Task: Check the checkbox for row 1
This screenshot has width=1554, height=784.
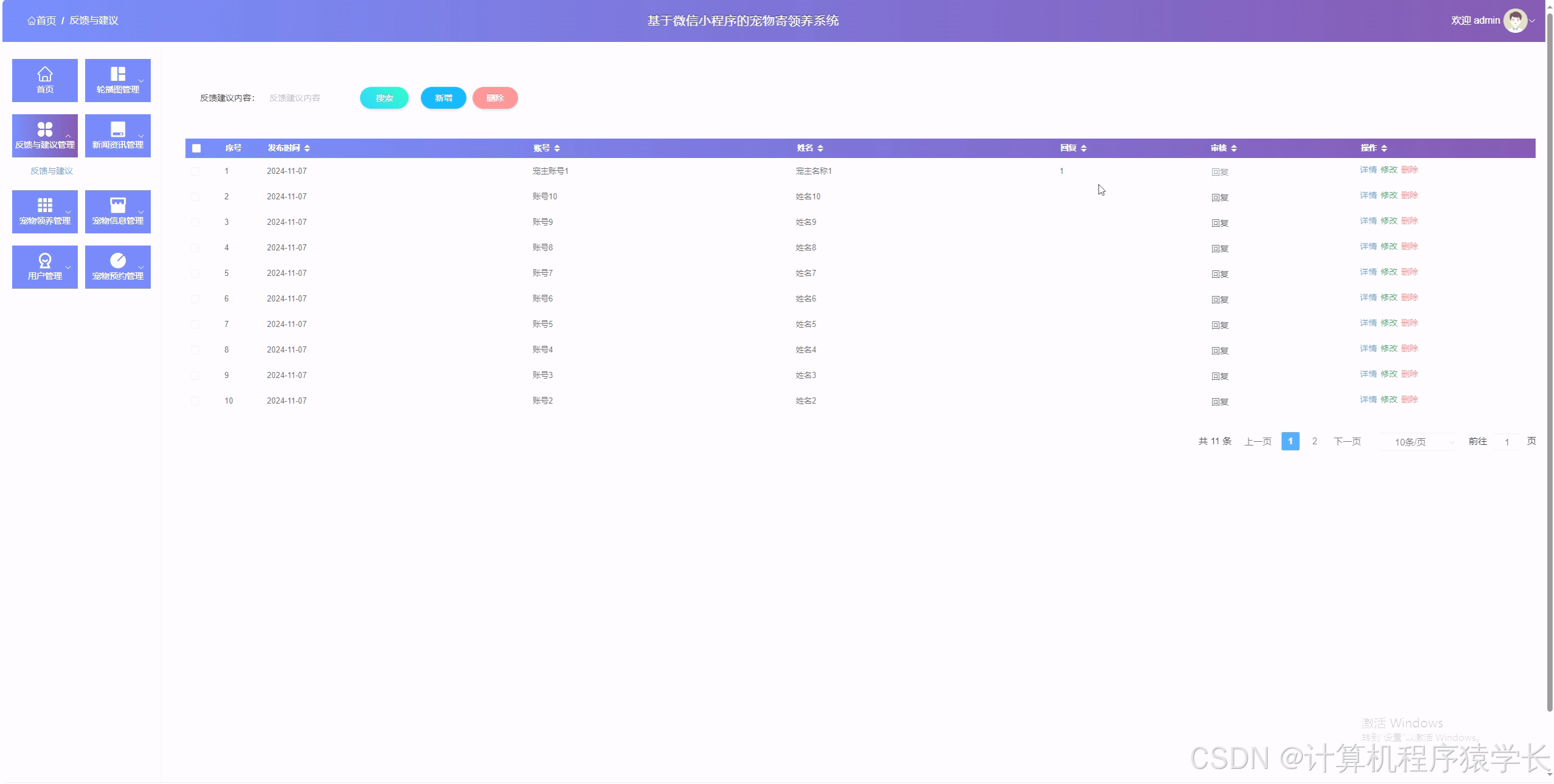Action: pyautogui.click(x=195, y=171)
